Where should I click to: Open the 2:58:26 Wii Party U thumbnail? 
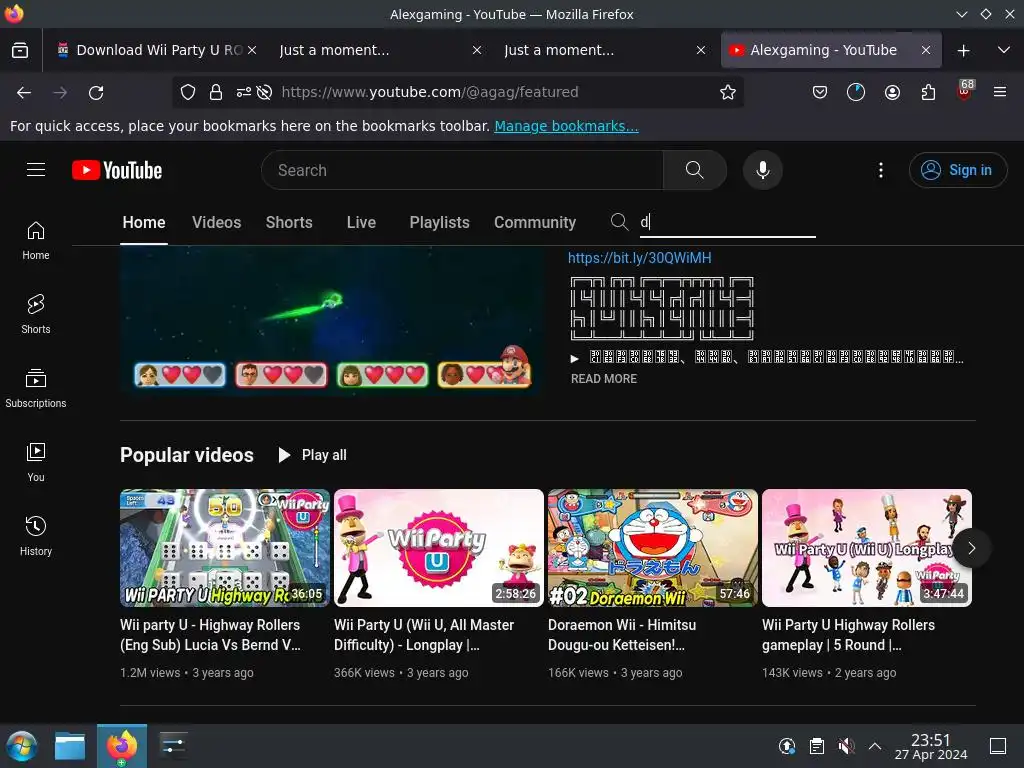[439, 548]
